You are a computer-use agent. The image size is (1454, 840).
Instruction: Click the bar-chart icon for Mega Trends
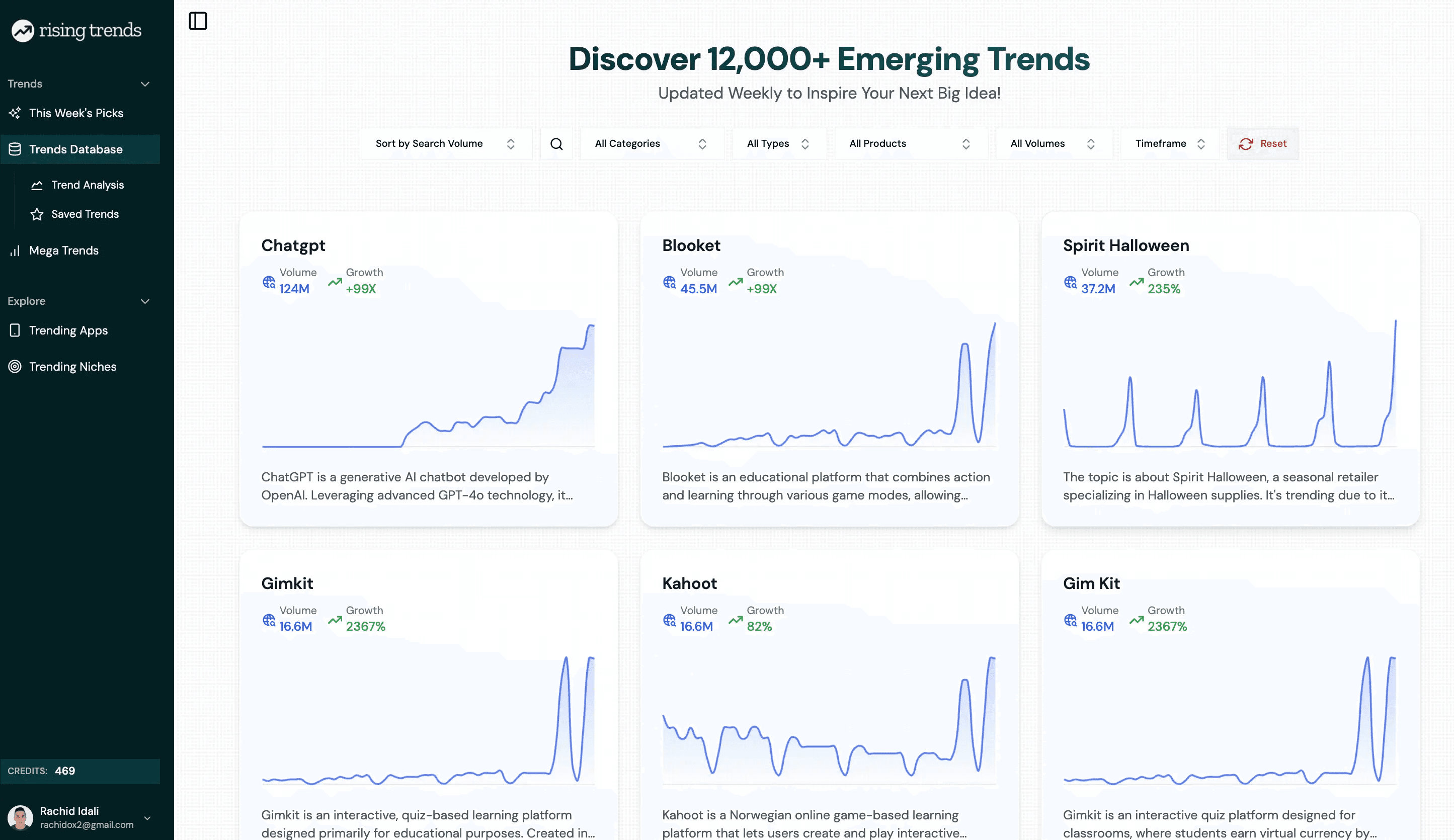pos(15,250)
